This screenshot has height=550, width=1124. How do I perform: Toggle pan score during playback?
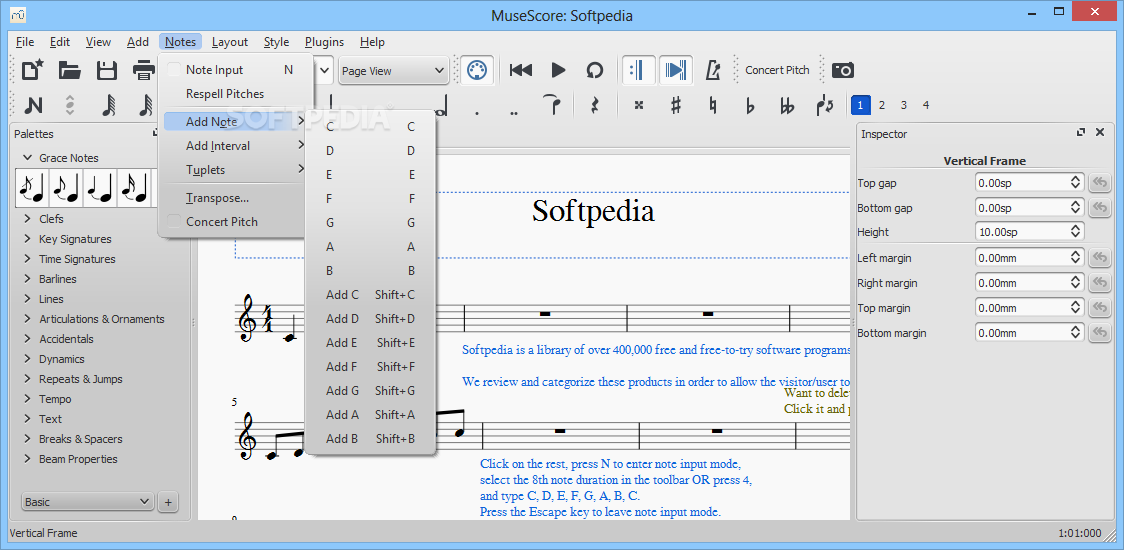pyautogui.click(x=675, y=70)
